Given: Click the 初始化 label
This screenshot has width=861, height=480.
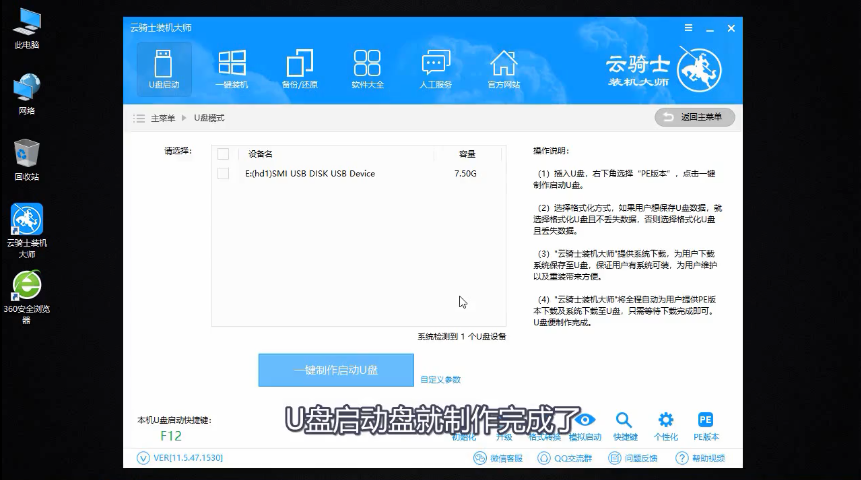Looking at the screenshot, I should click(x=464, y=437).
